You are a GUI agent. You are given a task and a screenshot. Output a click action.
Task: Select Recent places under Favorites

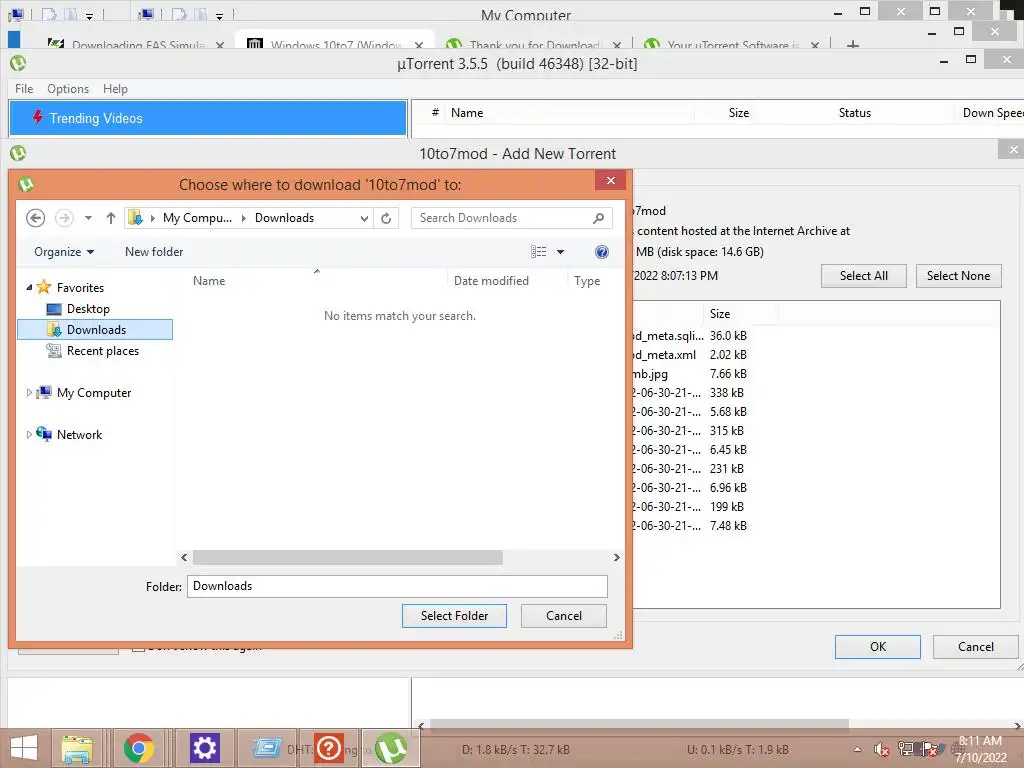click(x=103, y=351)
